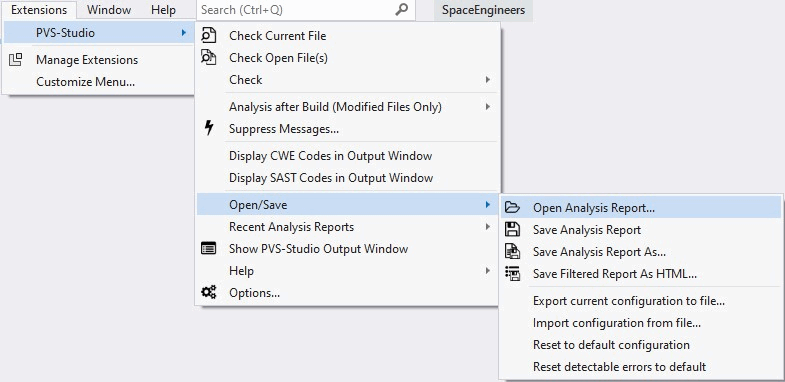
Task: Click the Save Filtered Report As HTML icon
Action: [512, 273]
